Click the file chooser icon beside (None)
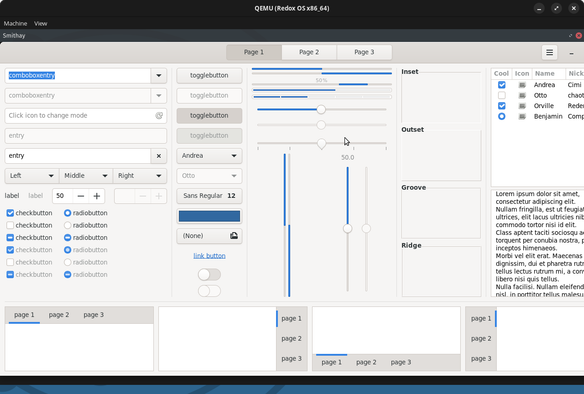The image size is (584, 394). pyautogui.click(x=234, y=236)
